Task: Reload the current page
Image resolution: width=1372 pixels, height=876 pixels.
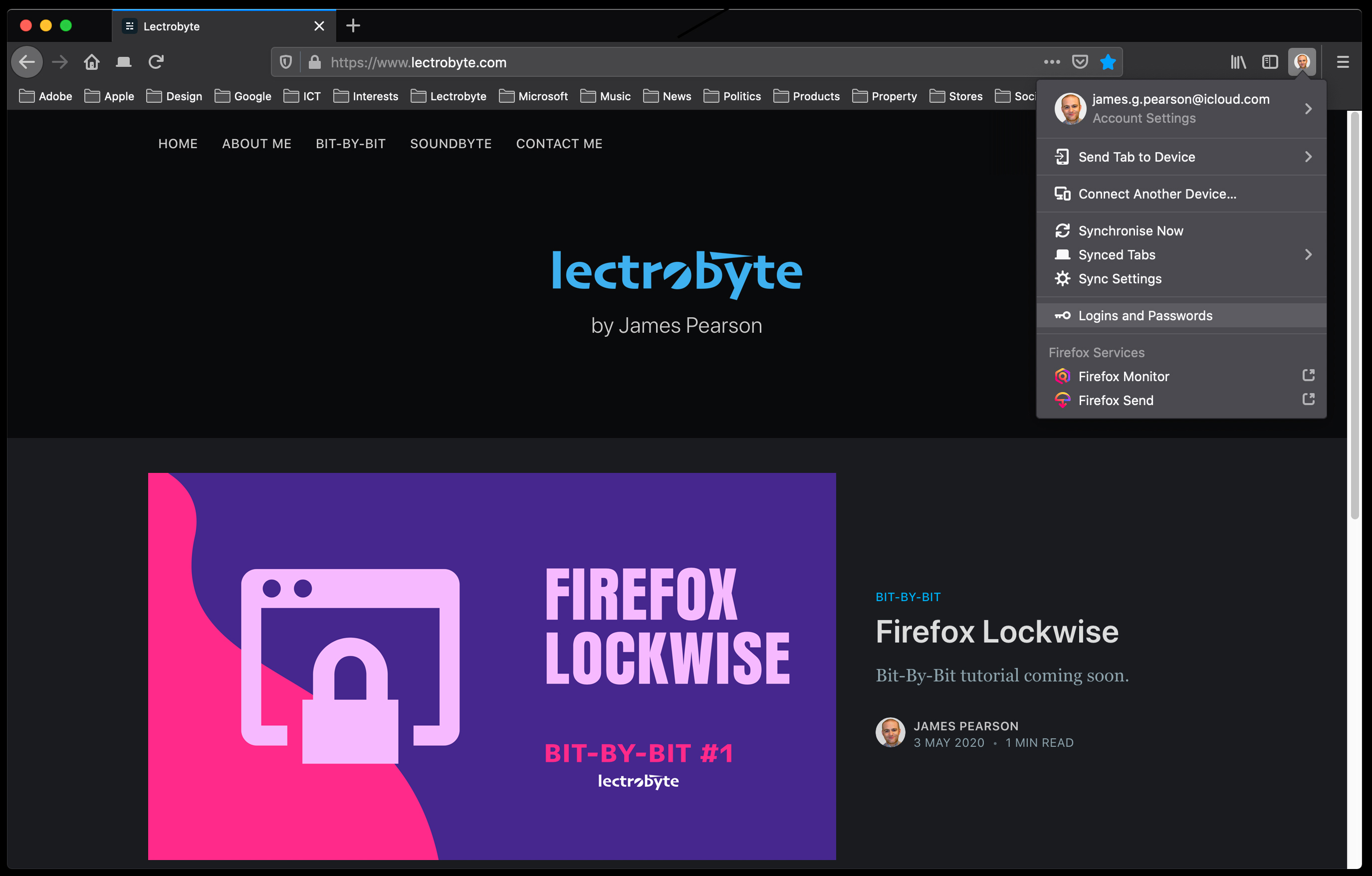Action: tap(156, 62)
